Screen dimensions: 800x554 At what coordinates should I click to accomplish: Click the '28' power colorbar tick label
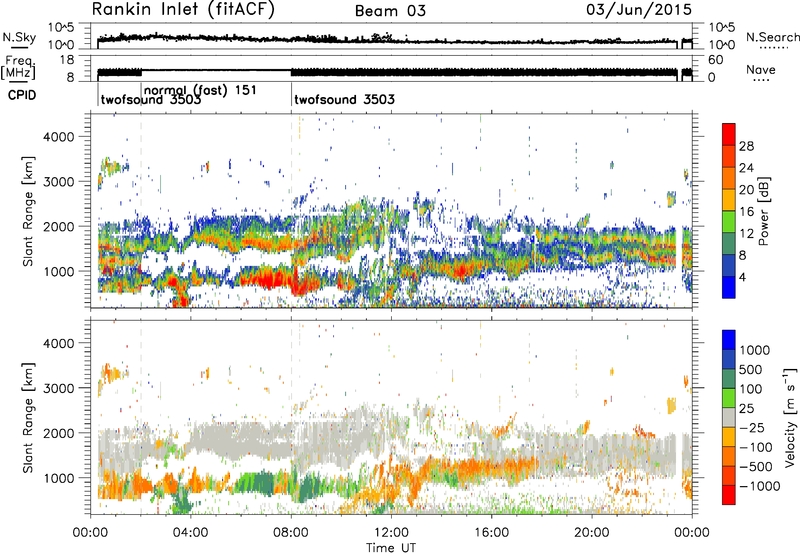746,146
